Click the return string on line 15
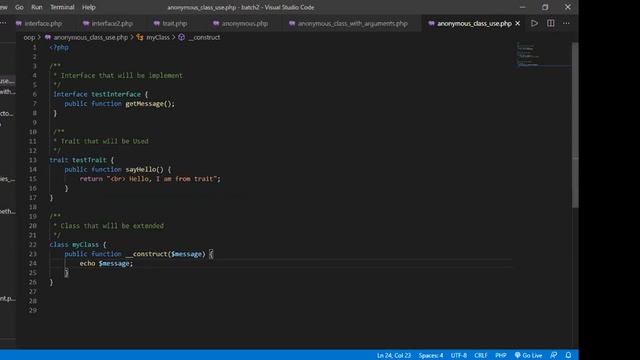Image resolution: width=640 pixels, height=360 pixels. click(x=163, y=179)
